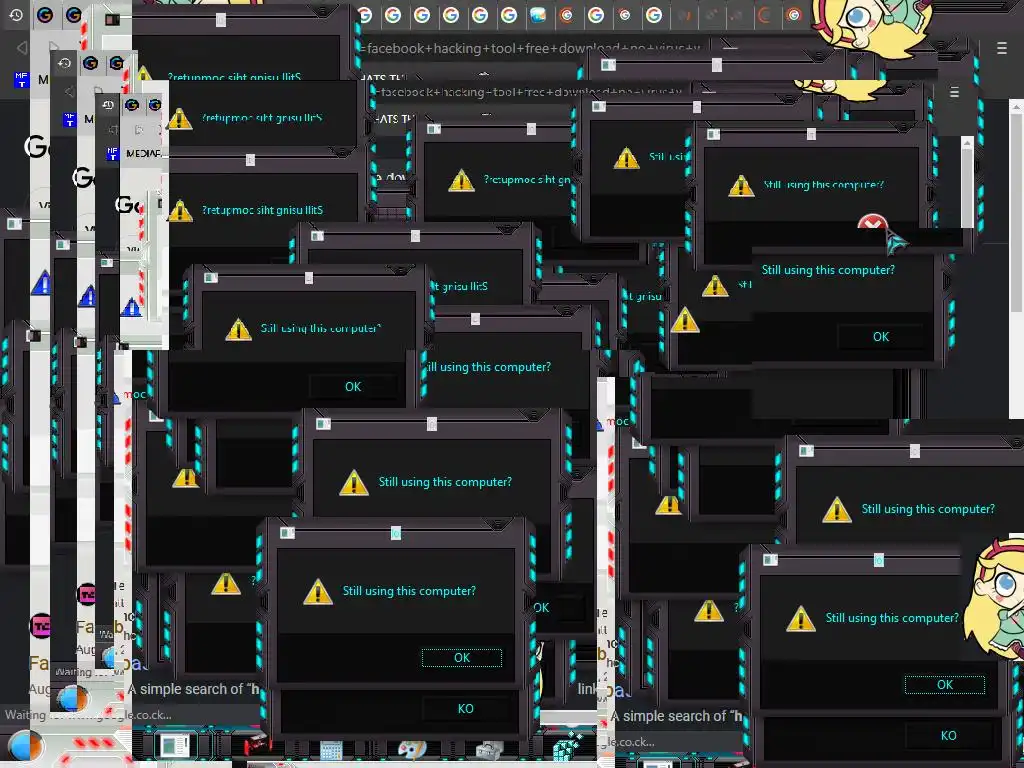1024x768 pixels.
Task: Open the title-bar system icon of the center button-less dialog
Action: [x=323, y=424]
